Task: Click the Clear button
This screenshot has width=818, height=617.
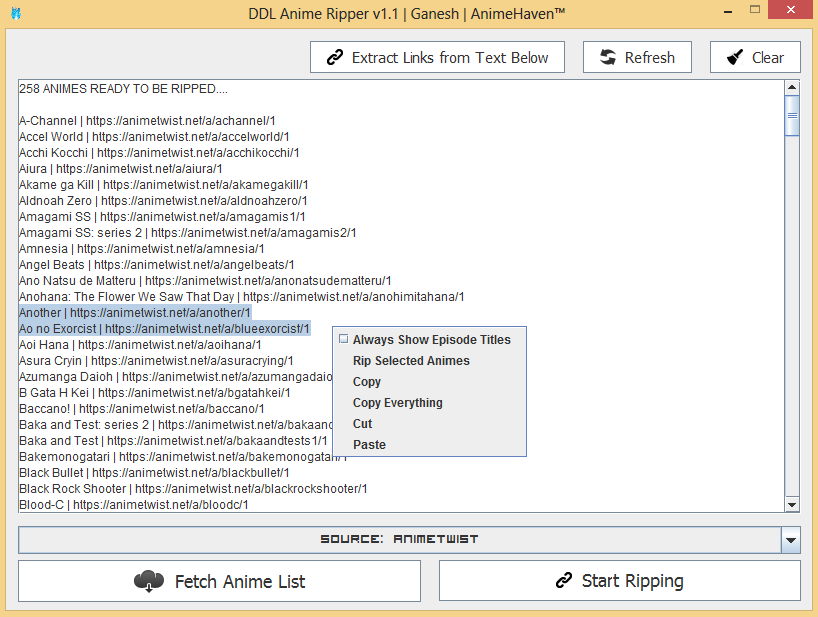Action: 755,57
